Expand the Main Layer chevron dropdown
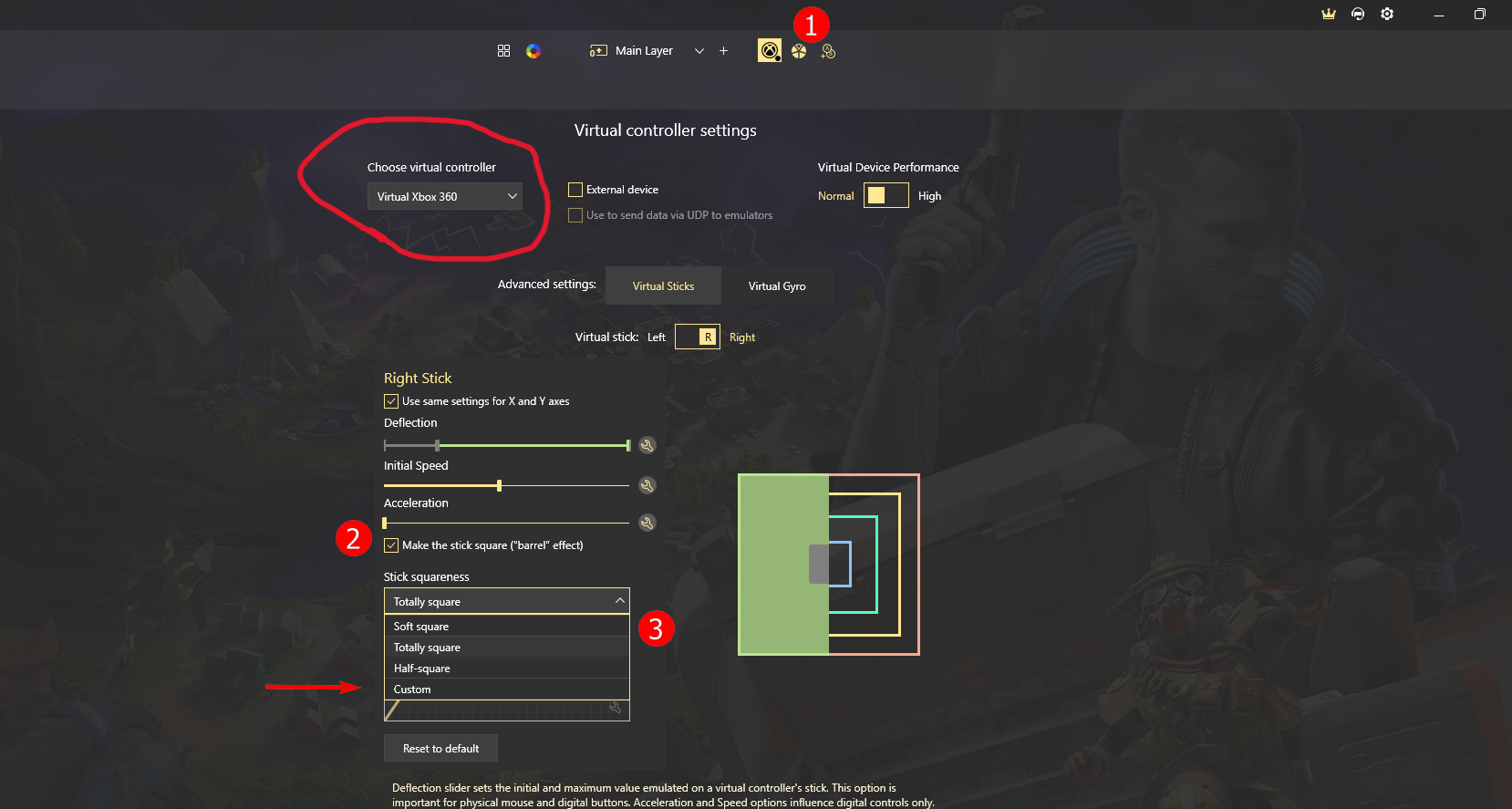 pos(699,51)
